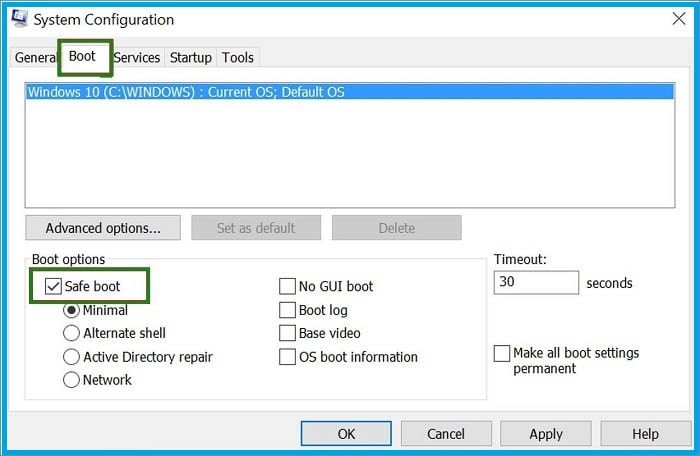
Task: Tick the Boot log checkbox
Action: coord(288,310)
